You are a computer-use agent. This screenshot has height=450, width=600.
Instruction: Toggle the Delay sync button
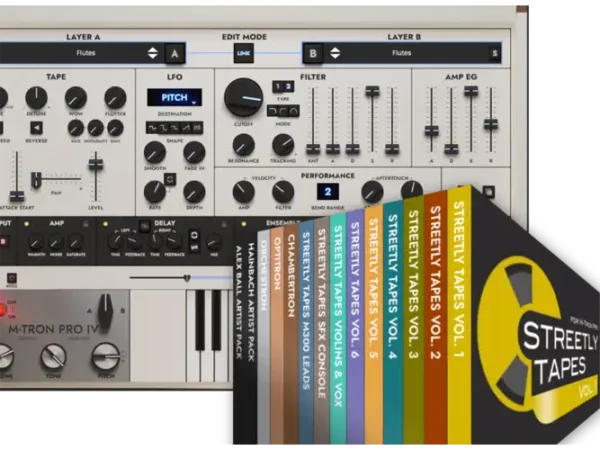194,235
